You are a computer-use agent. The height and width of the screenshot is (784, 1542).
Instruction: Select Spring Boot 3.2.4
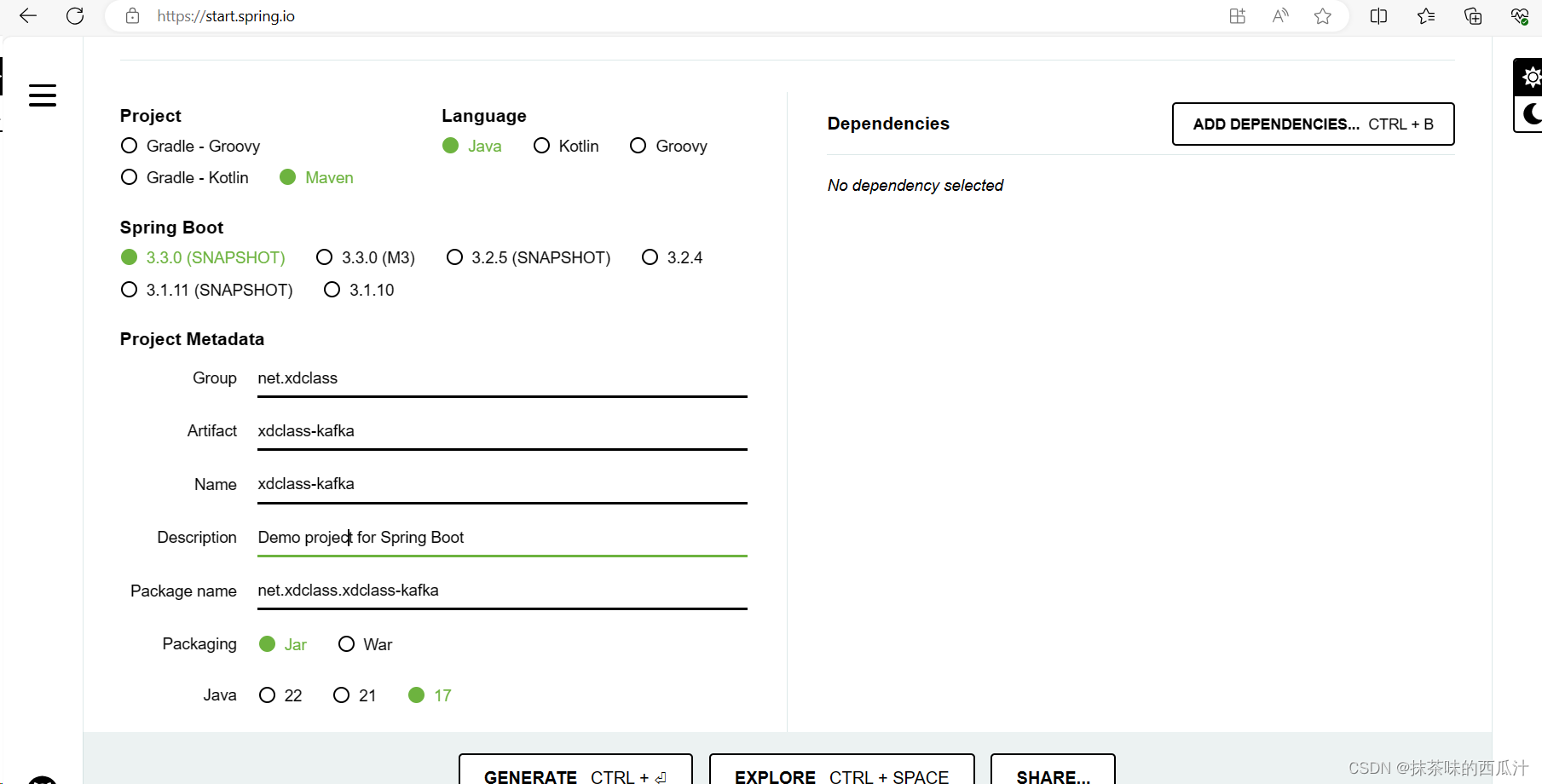(x=672, y=257)
